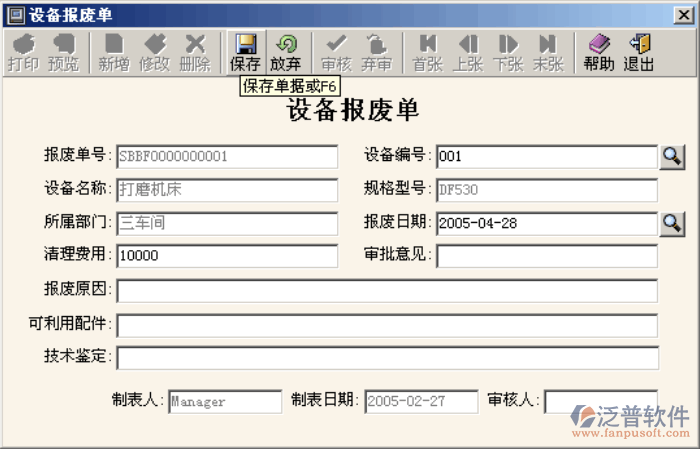Click the 设备编号 input field
Screen dimensions: 700x449
point(546,156)
